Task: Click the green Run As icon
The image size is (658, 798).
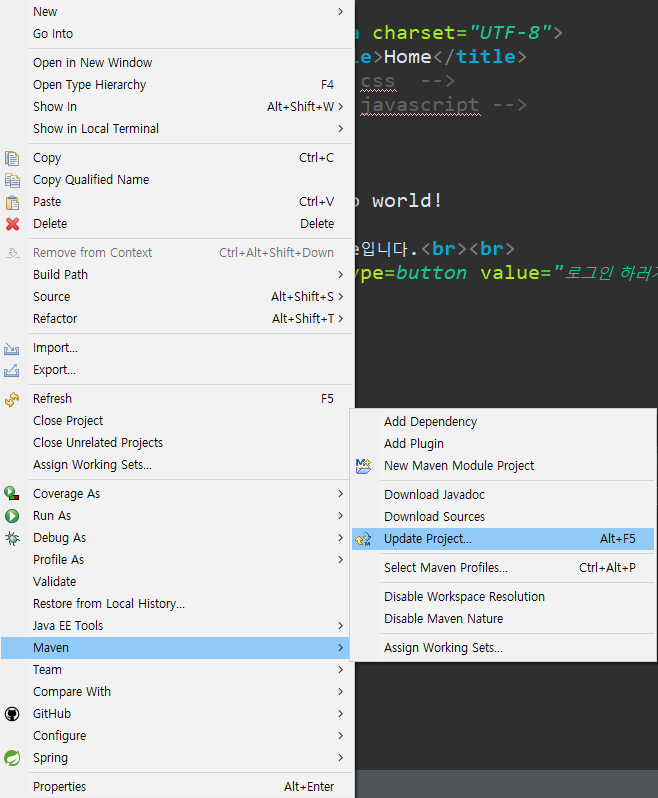Action: pos(12,516)
